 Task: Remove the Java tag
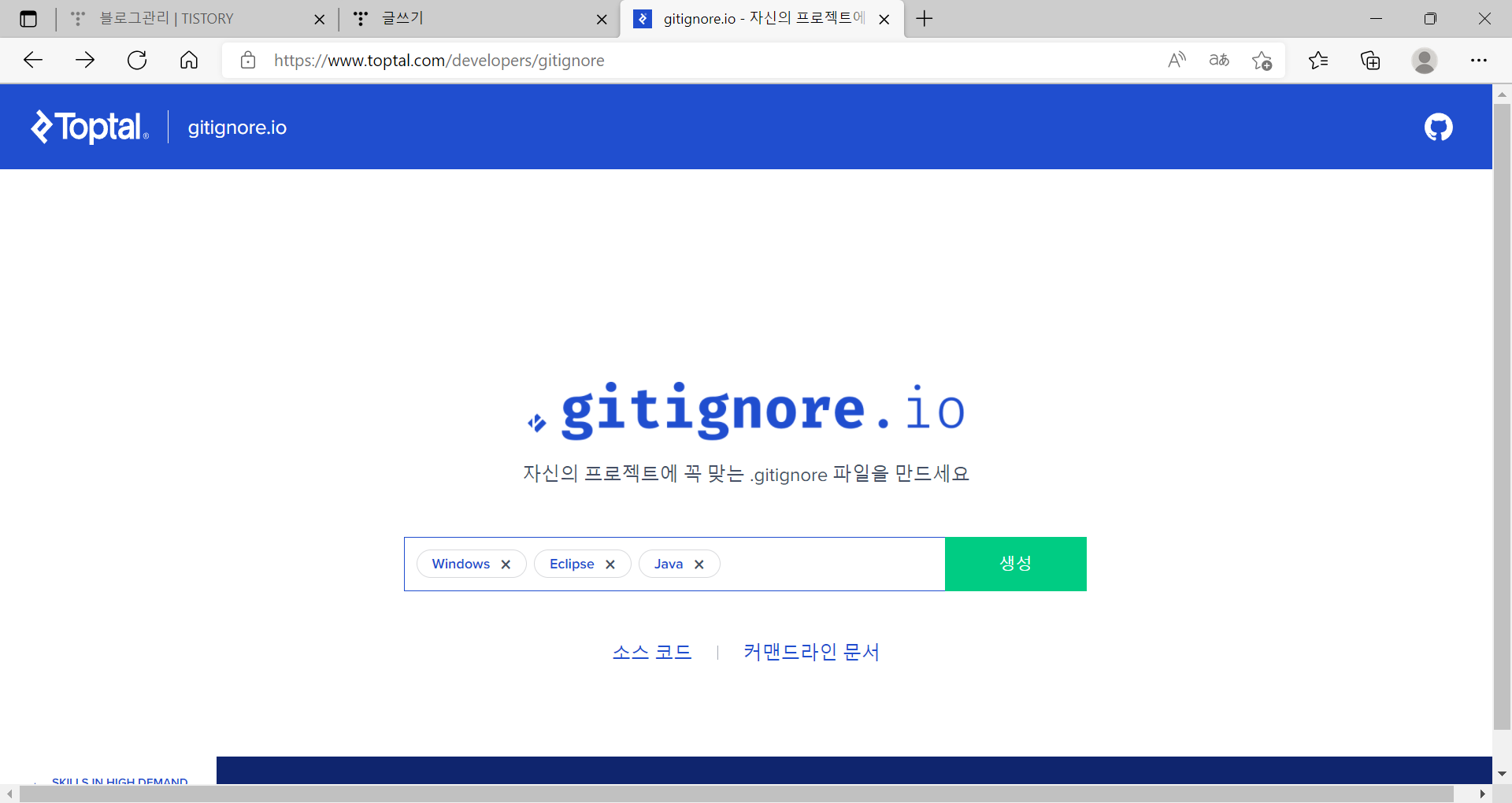pyautogui.click(x=699, y=564)
